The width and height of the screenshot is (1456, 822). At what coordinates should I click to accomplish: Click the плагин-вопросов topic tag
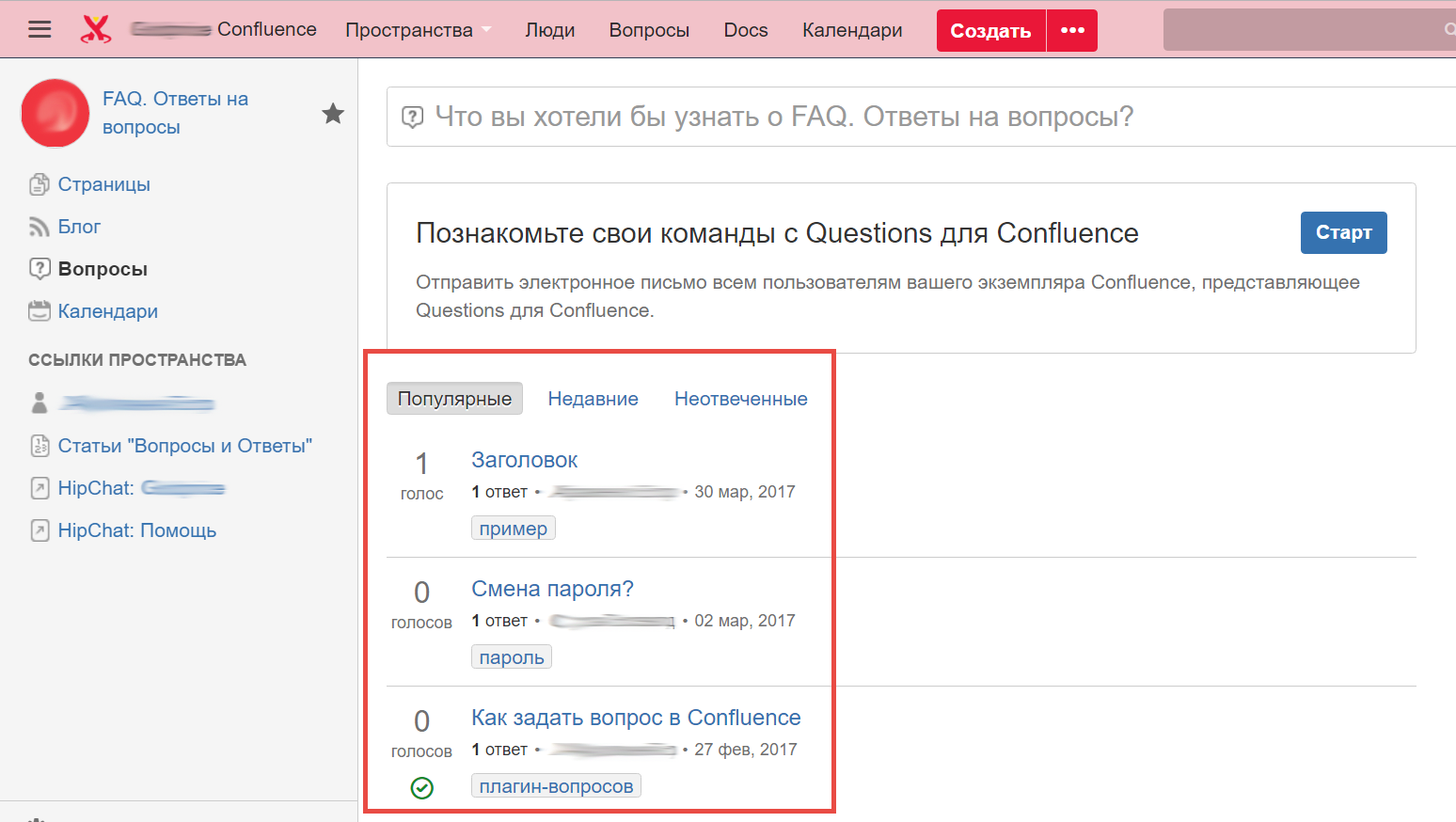point(556,786)
